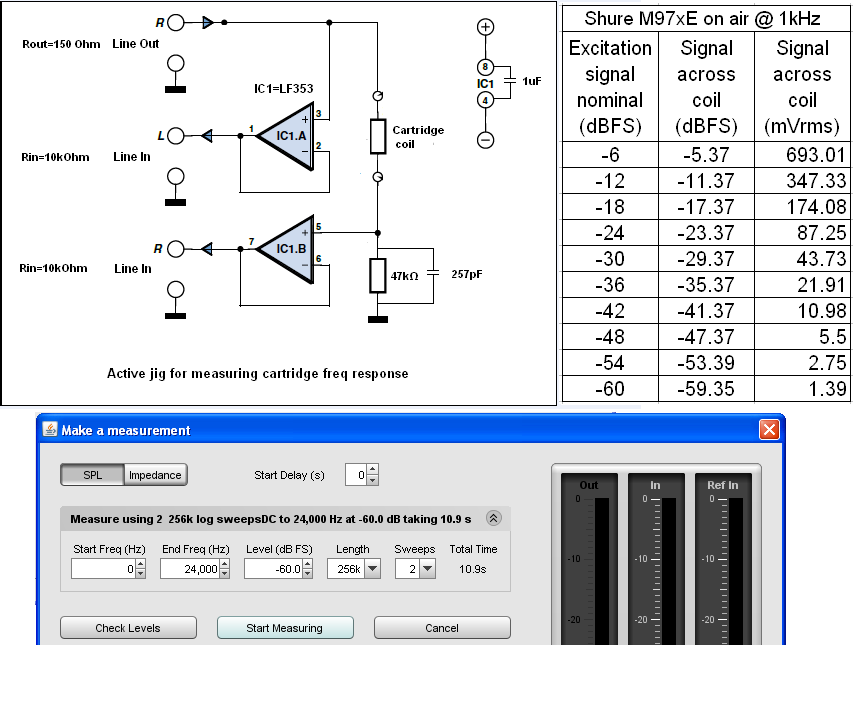Click the Active jig caption text

click(x=258, y=373)
